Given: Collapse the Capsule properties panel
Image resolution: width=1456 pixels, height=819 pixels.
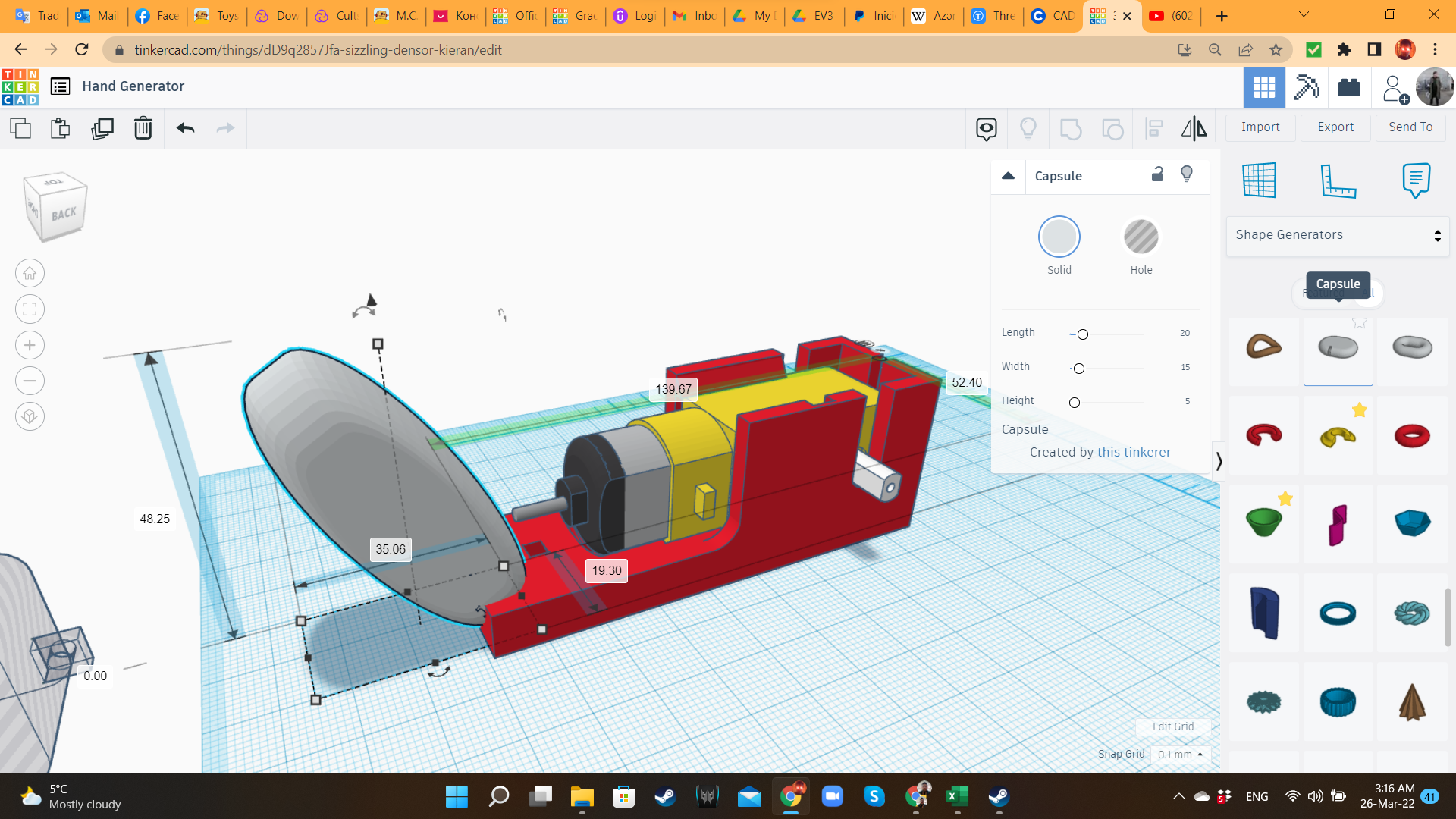Looking at the screenshot, I should click(1009, 175).
